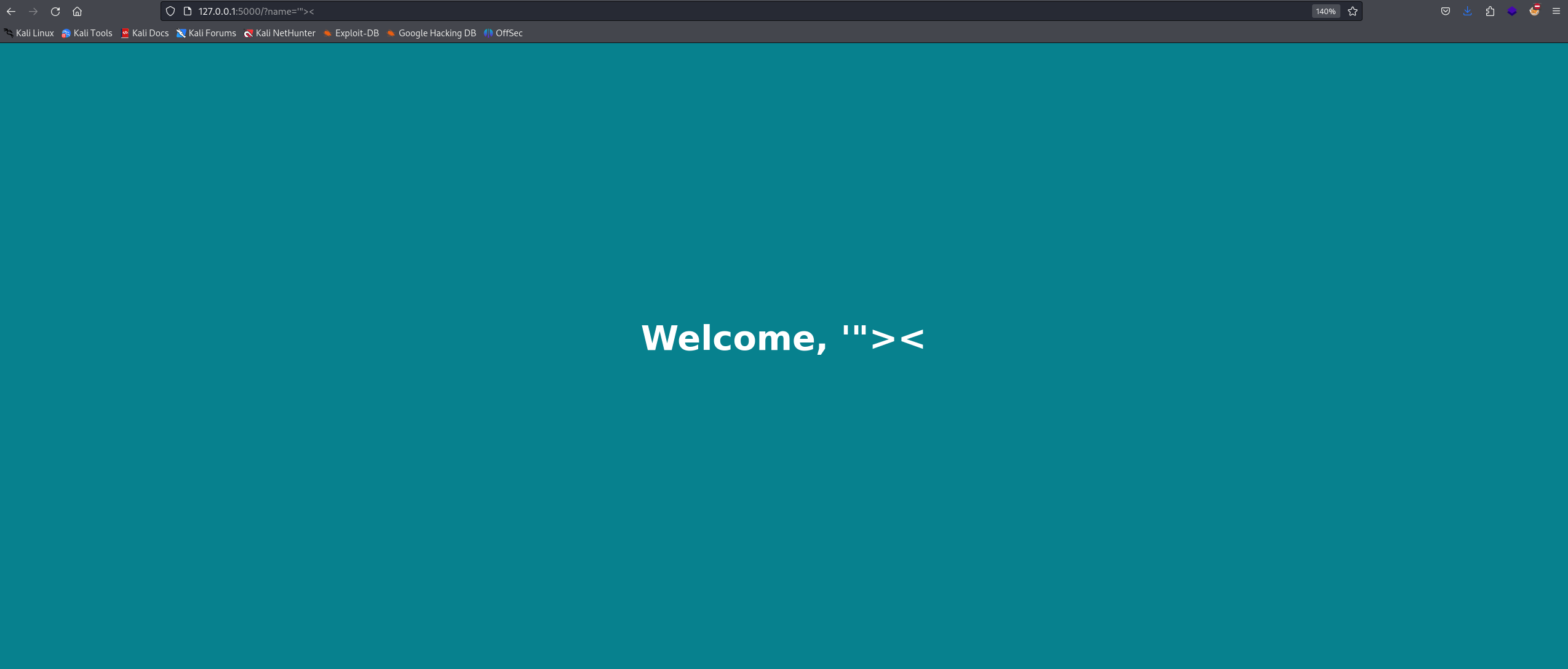Open the OffSec bookmark
Screen dimensions: 1568x669
[x=503, y=33]
